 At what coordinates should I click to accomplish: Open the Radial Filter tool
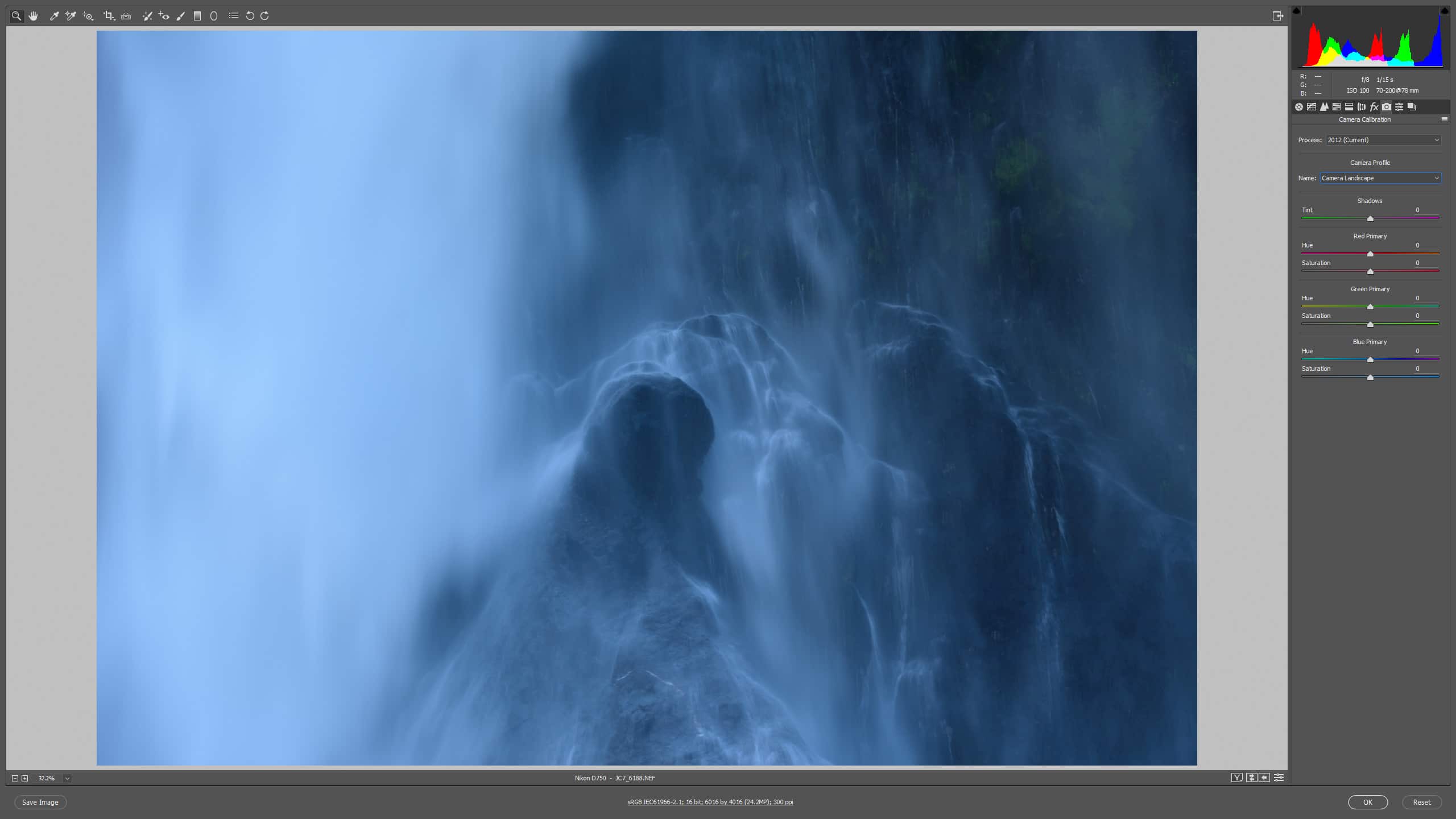point(214,16)
